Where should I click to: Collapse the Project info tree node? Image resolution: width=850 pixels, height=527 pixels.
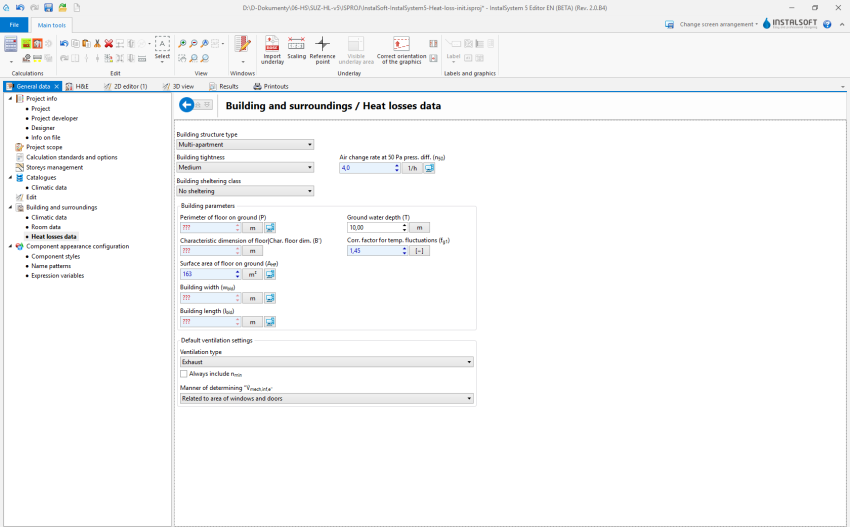coord(10,99)
